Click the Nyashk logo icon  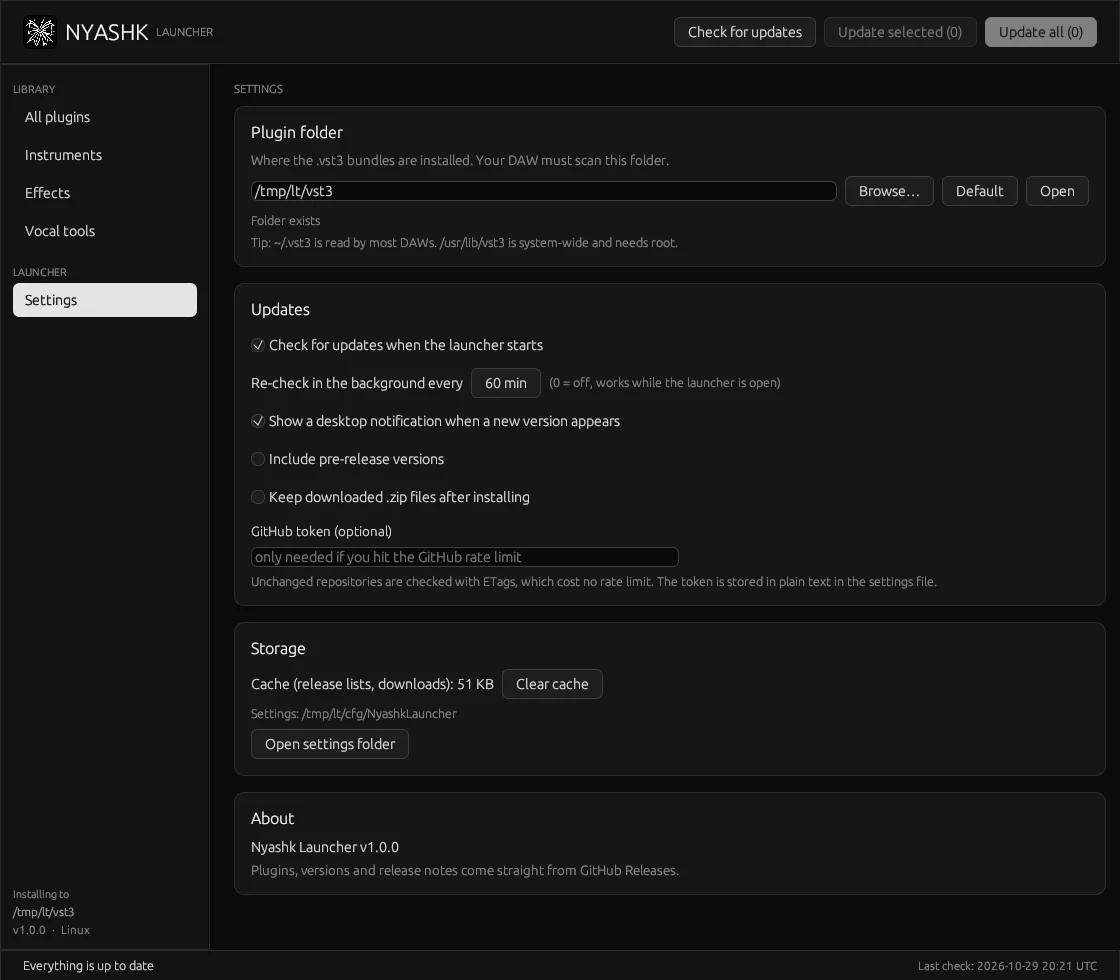pyautogui.click(x=40, y=32)
